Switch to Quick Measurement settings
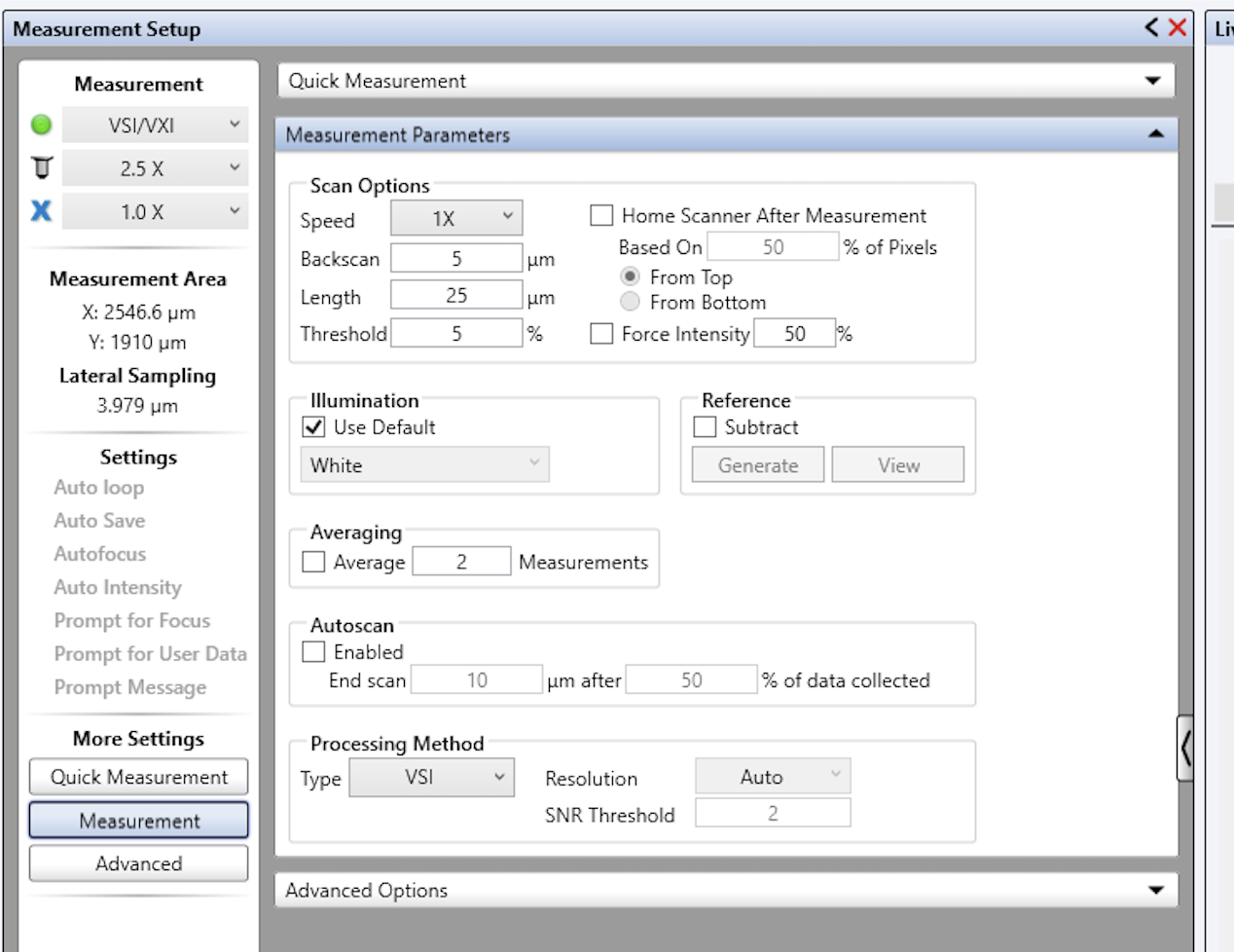1234x952 pixels. click(138, 777)
